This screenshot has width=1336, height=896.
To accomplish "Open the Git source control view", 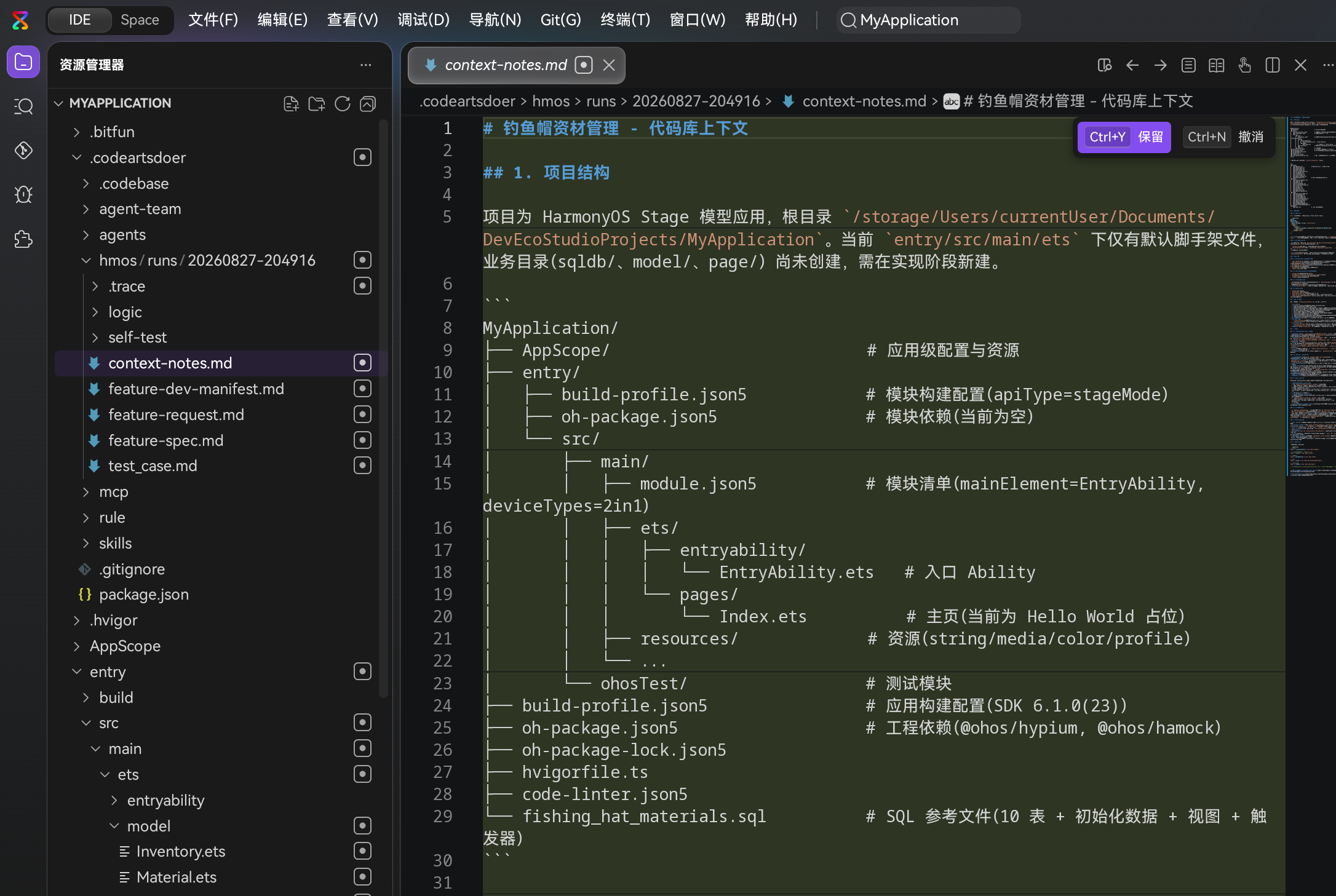I will click(x=23, y=151).
